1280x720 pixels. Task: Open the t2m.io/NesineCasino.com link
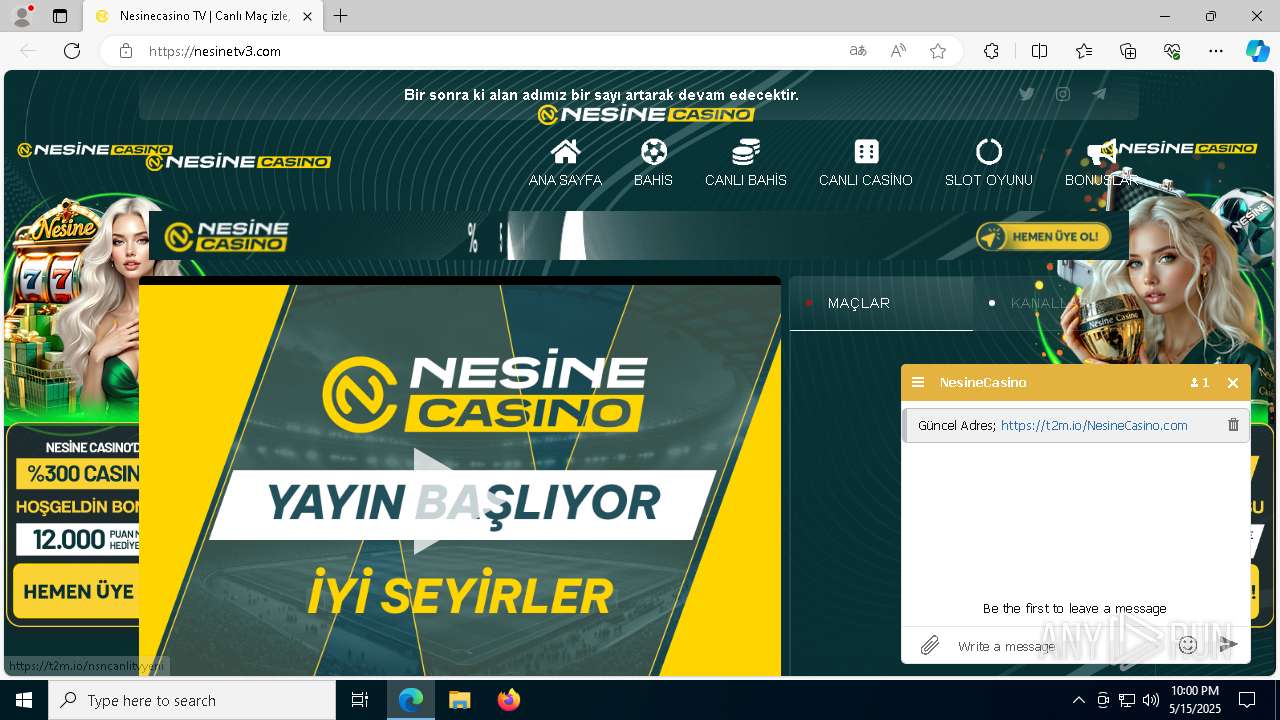coord(1094,425)
